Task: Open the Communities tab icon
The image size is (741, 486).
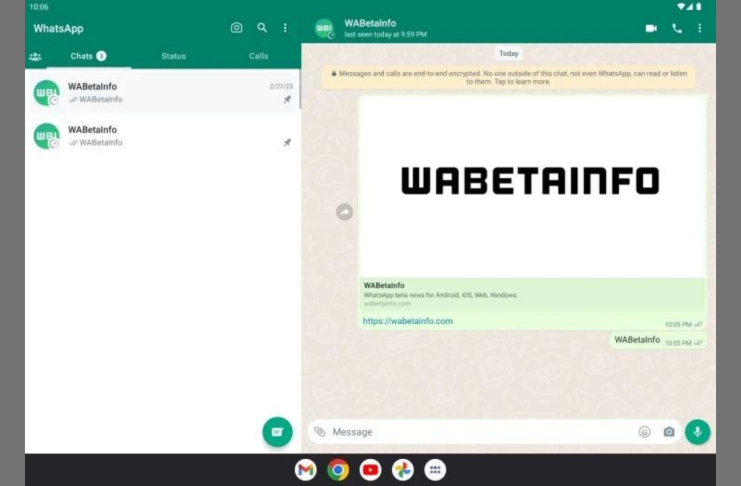Action: (x=35, y=57)
